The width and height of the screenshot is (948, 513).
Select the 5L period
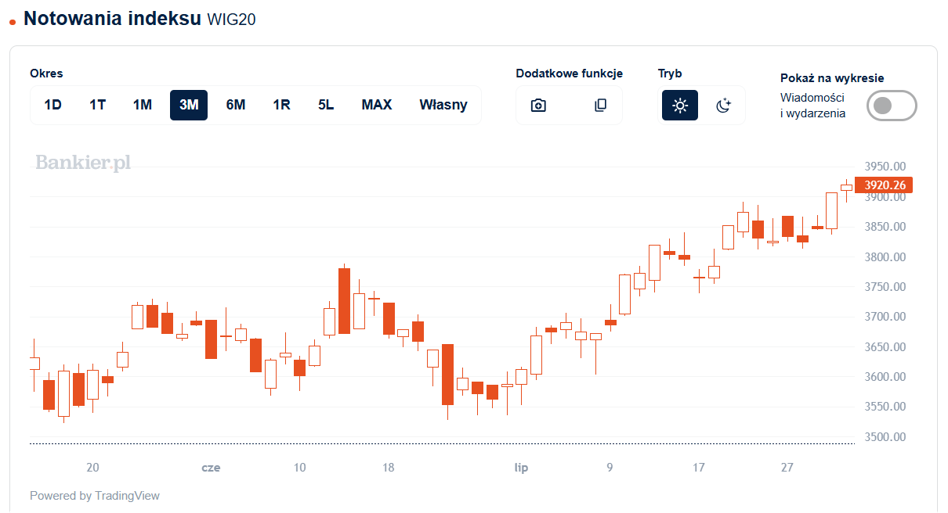pos(326,105)
